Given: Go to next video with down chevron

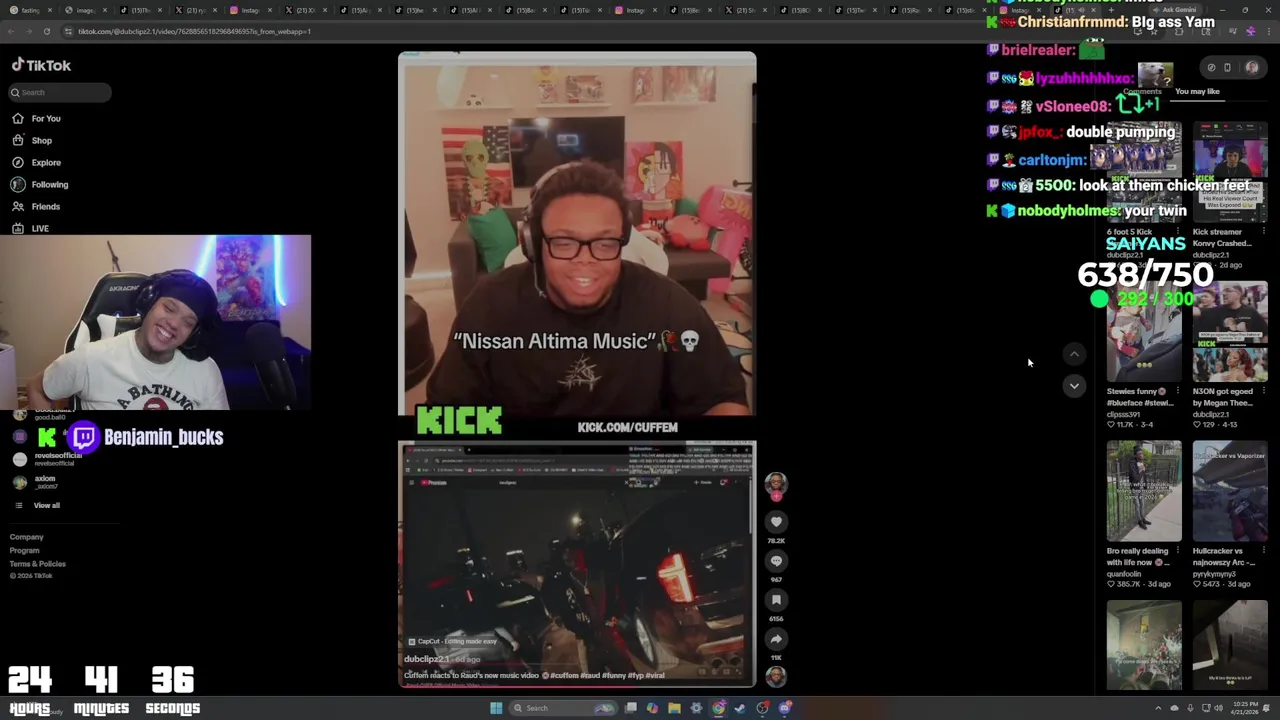Looking at the screenshot, I should pyautogui.click(x=1074, y=385).
